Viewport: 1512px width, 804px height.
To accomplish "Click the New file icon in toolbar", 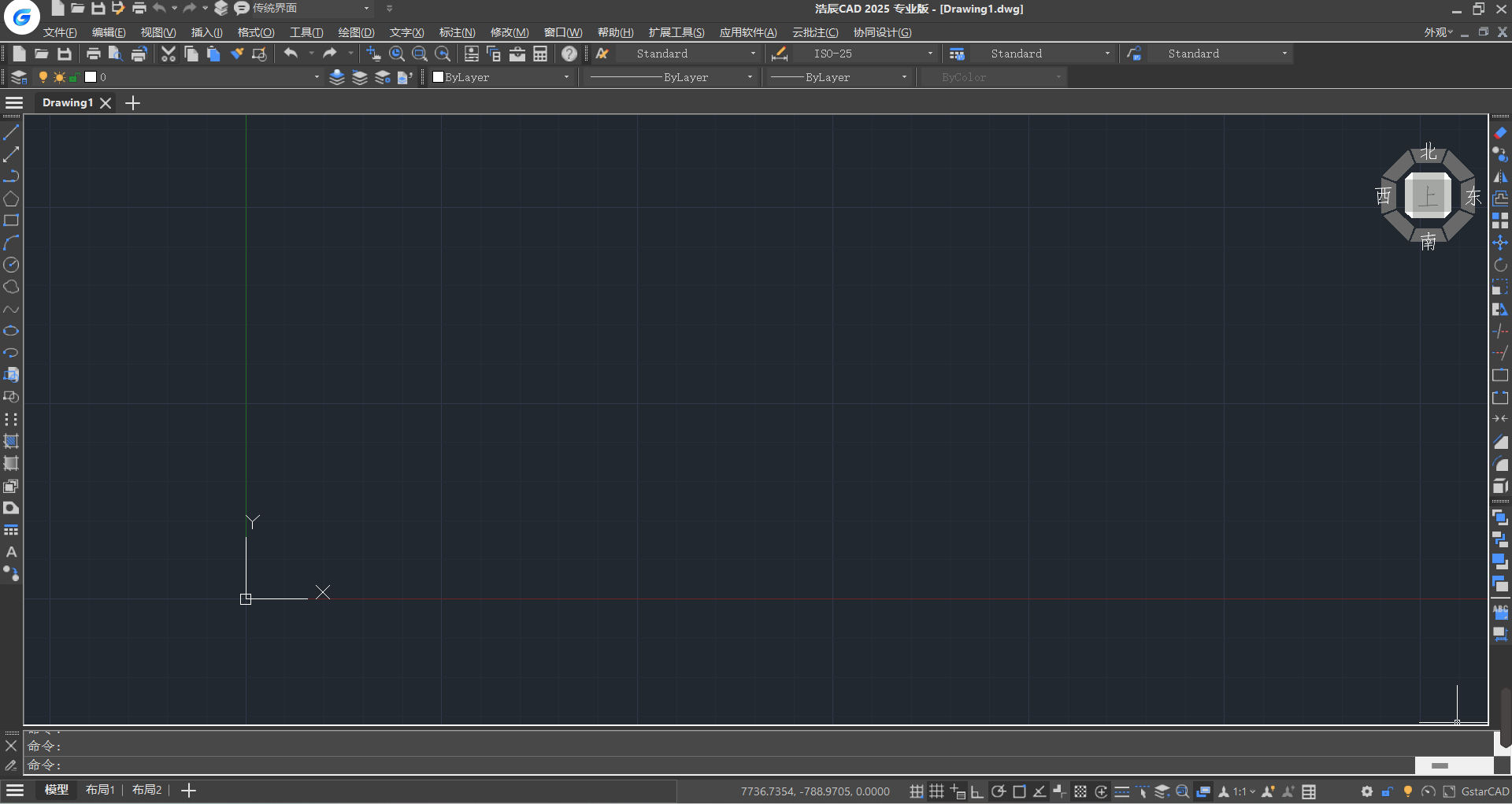I will 19,54.
